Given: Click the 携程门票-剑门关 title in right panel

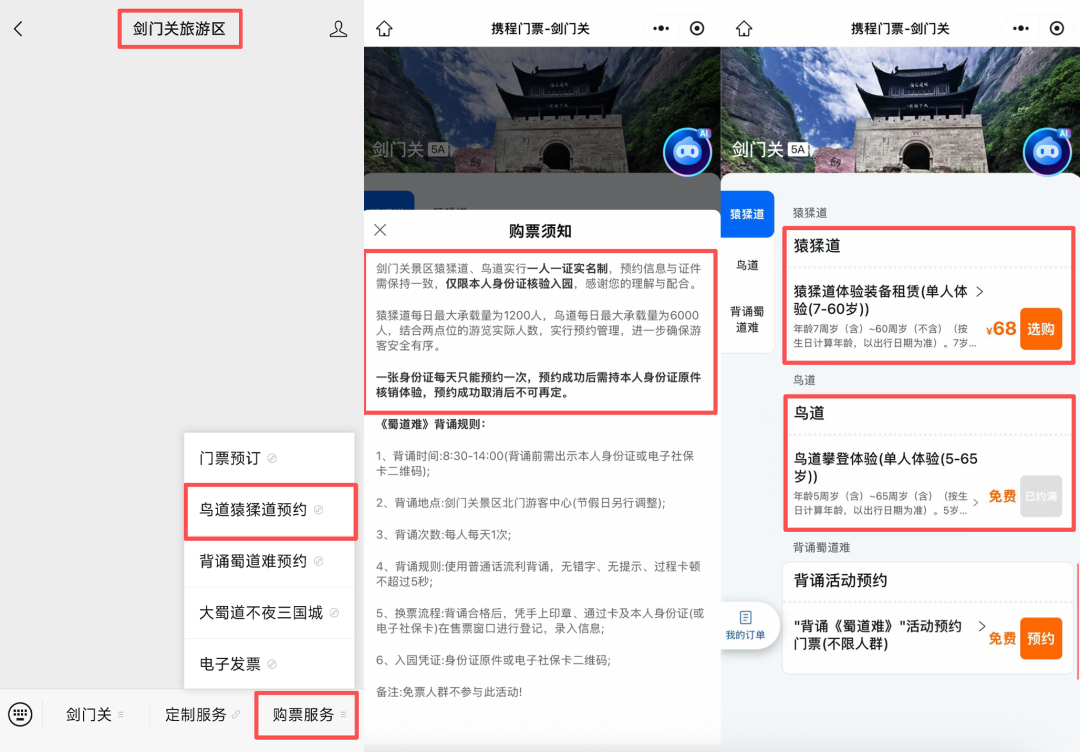Looking at the screenshot, I should (x=900, y=28).
